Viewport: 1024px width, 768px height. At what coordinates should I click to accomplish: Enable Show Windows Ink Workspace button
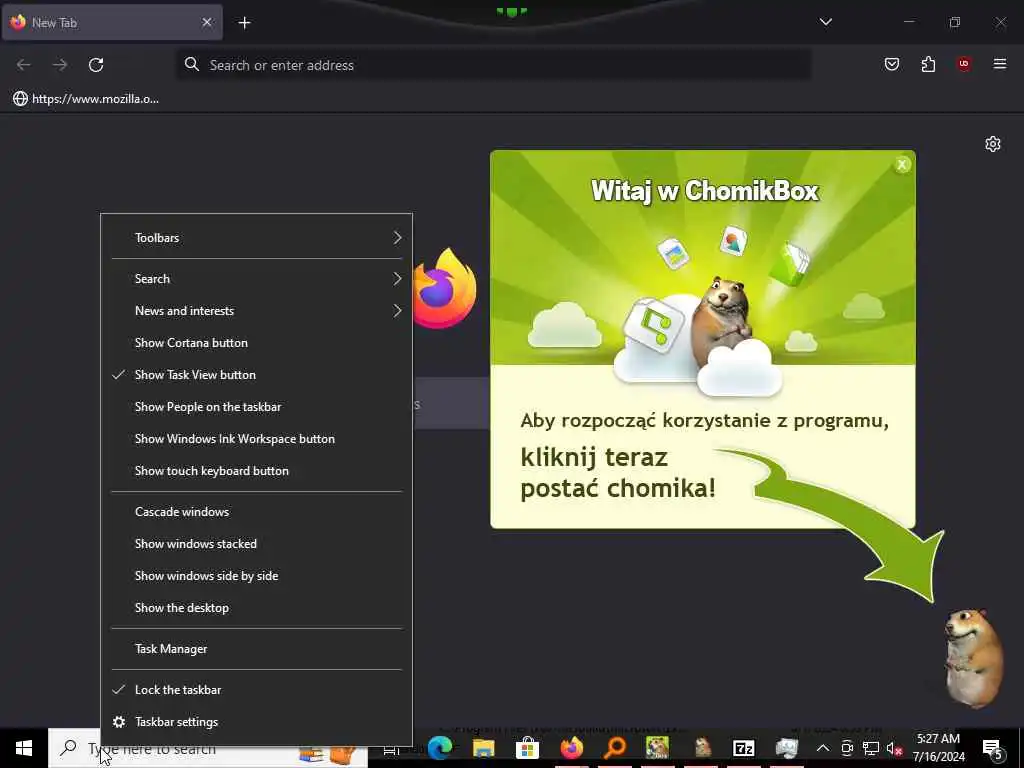click(x=257, y=439)
